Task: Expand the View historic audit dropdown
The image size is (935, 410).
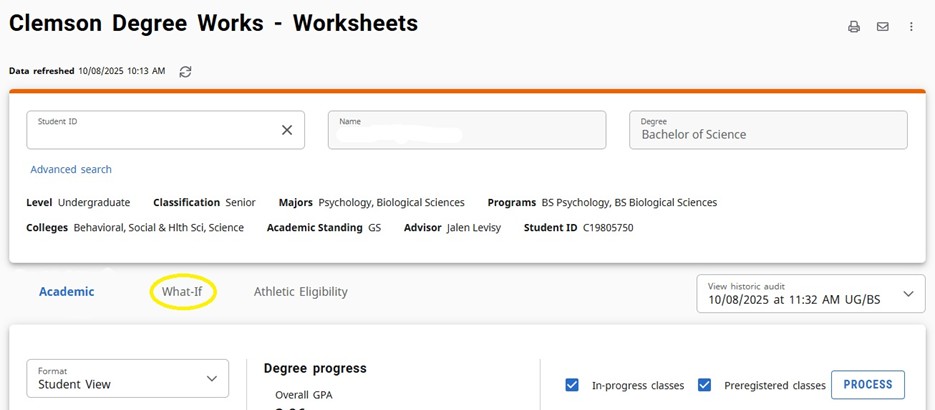Action: (x=810, y=293)
